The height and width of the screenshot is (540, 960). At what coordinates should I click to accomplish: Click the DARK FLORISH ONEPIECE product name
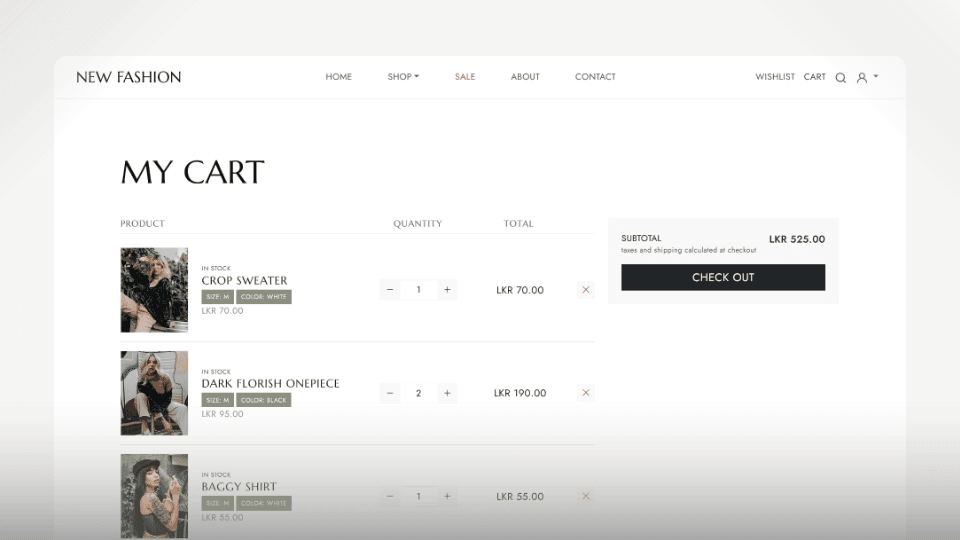pyautogui.click(x=270, y=384)
